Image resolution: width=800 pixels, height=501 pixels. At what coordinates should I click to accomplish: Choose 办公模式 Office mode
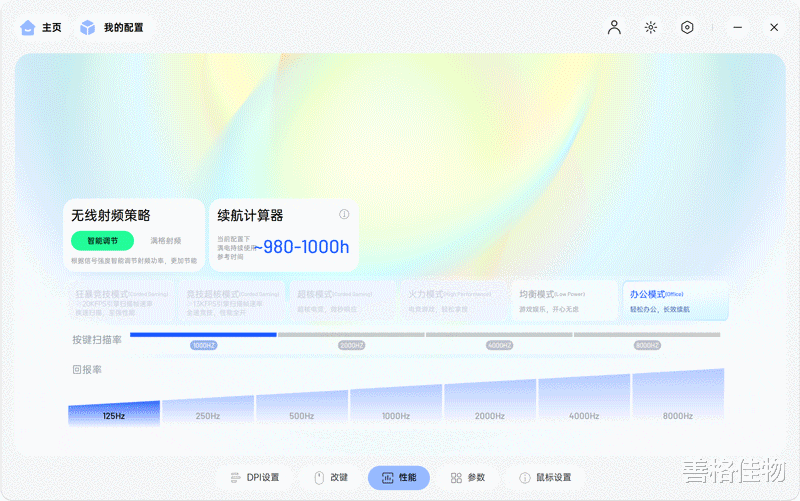coord(676,301)
